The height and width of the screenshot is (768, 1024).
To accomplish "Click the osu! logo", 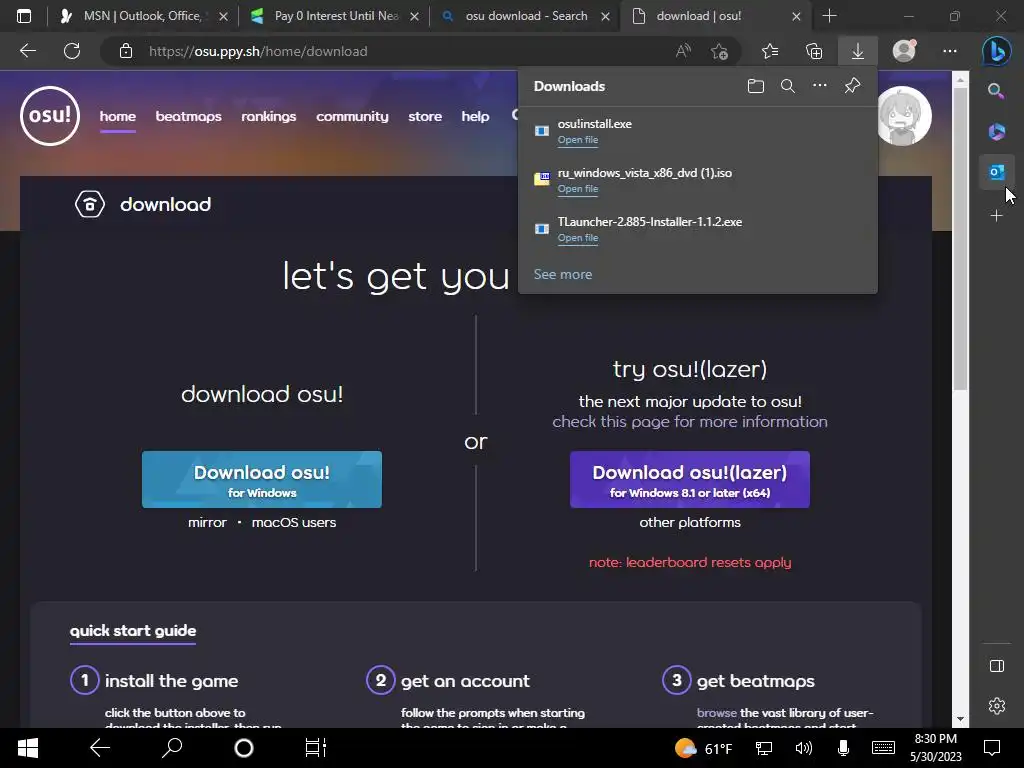I will click(x=50, y=116).
